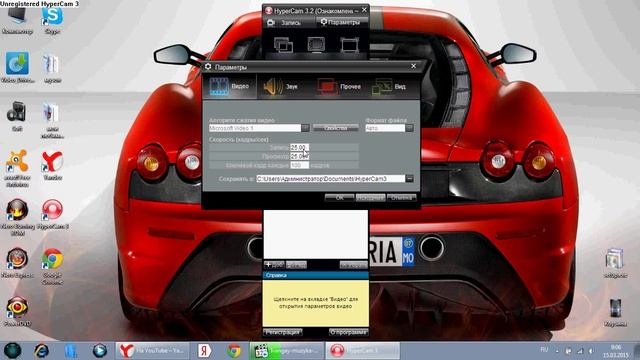640x360 pixels.
Task: Open the green download-arrow desktop shortcut
Action: (x=17, y=68)
